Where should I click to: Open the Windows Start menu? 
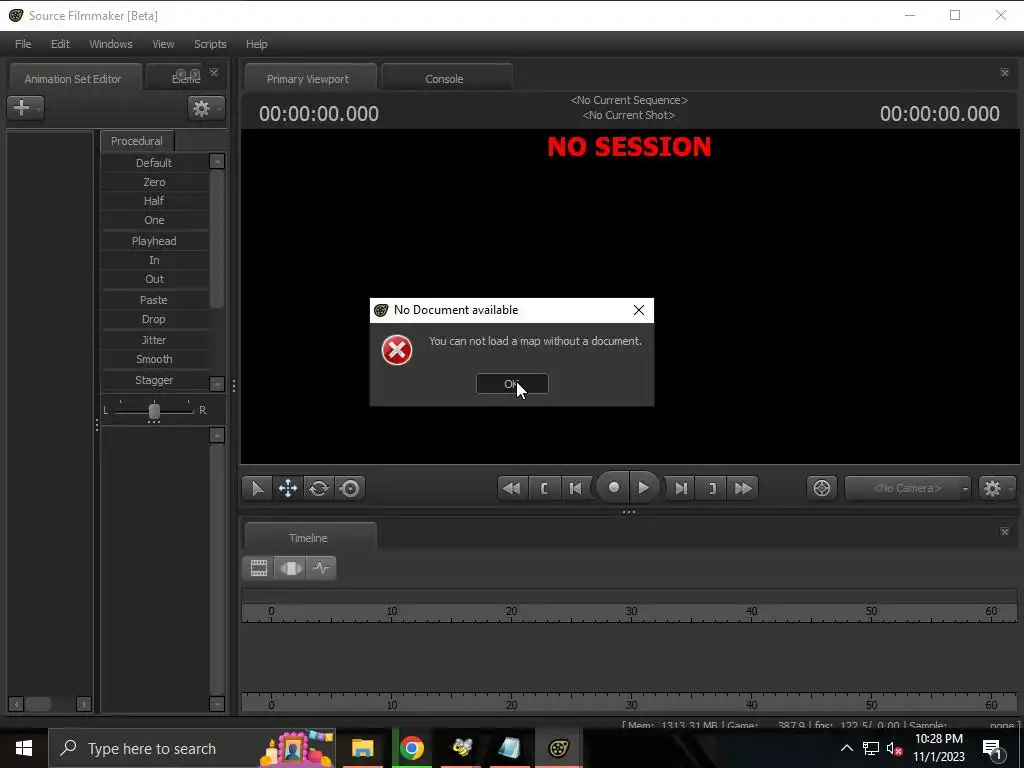point(24,748)
